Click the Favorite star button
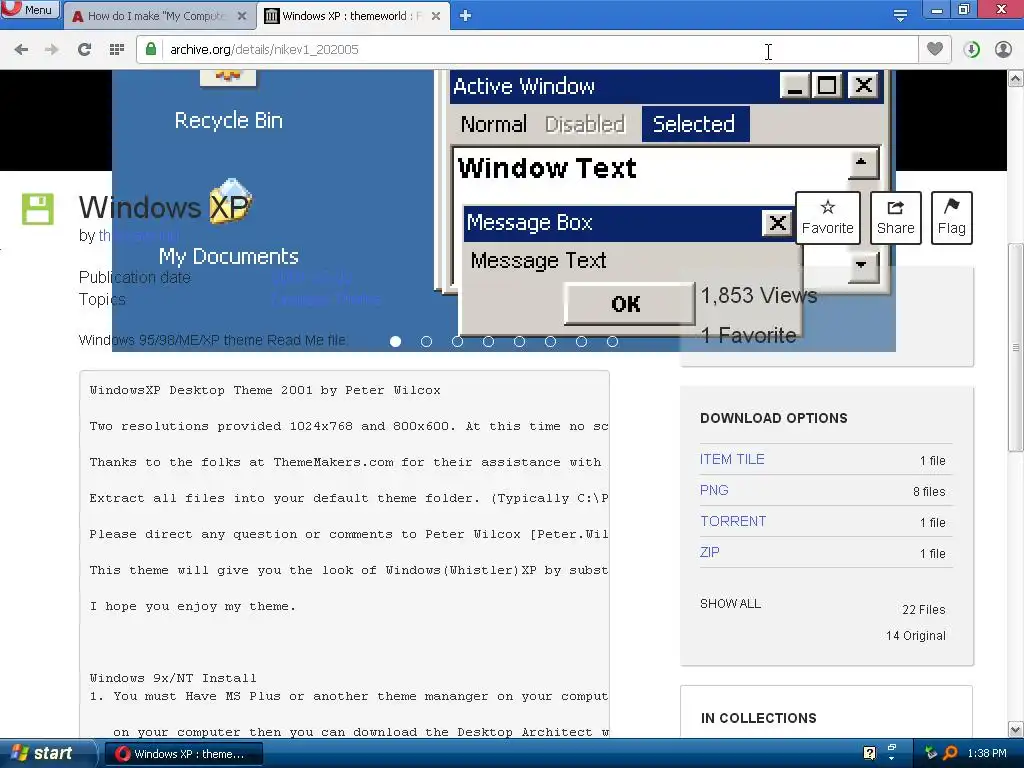Screen dimensions: 1024x768 pyautogui.click(x=827, y=218)
